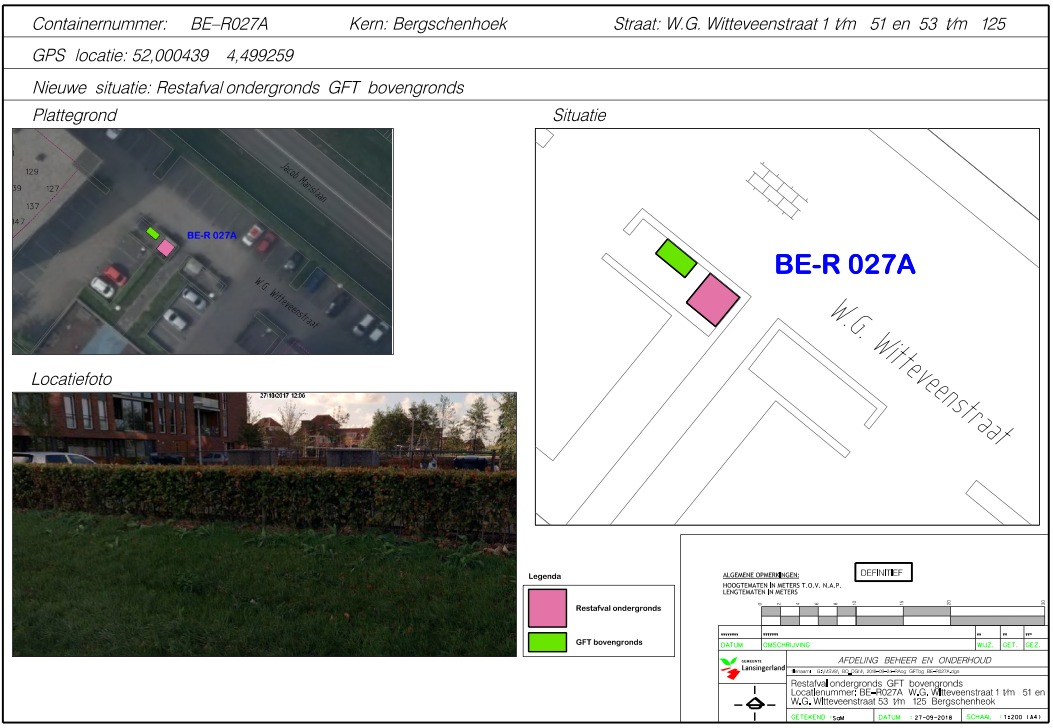Click the scale bar above the revision table
Screen dimensions: 1053x728
(x=900, y=615)
